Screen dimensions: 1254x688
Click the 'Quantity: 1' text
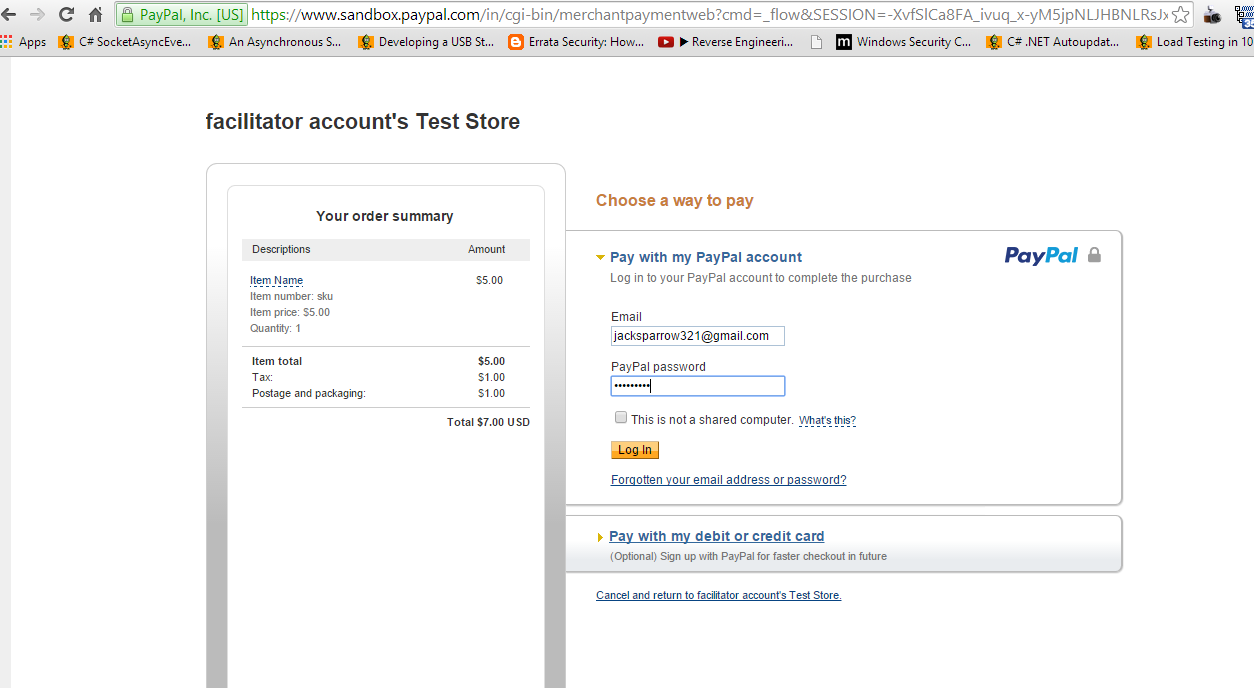[275, 328]
